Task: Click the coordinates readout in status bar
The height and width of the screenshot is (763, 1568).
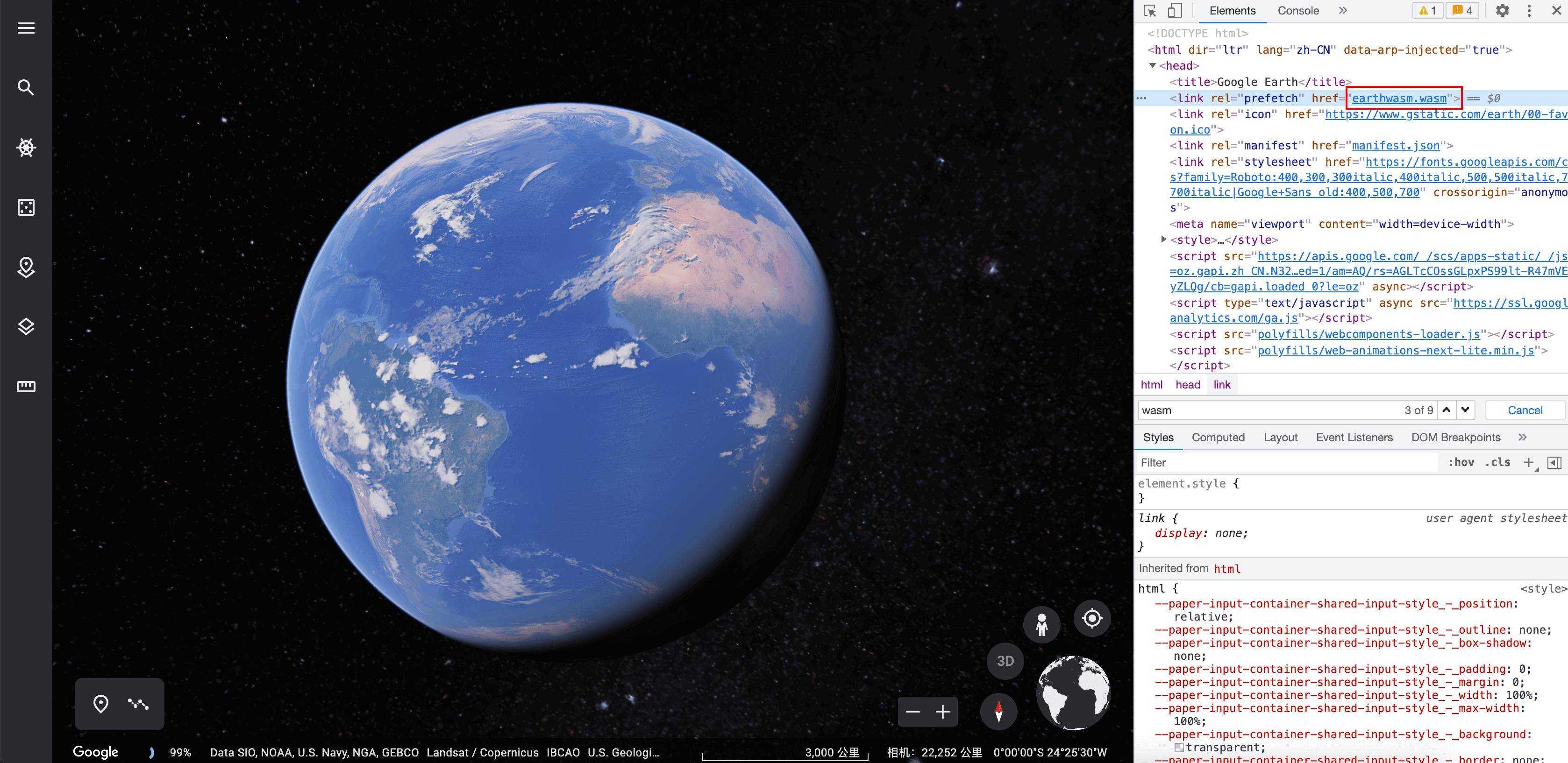Action: (1050, 753)
